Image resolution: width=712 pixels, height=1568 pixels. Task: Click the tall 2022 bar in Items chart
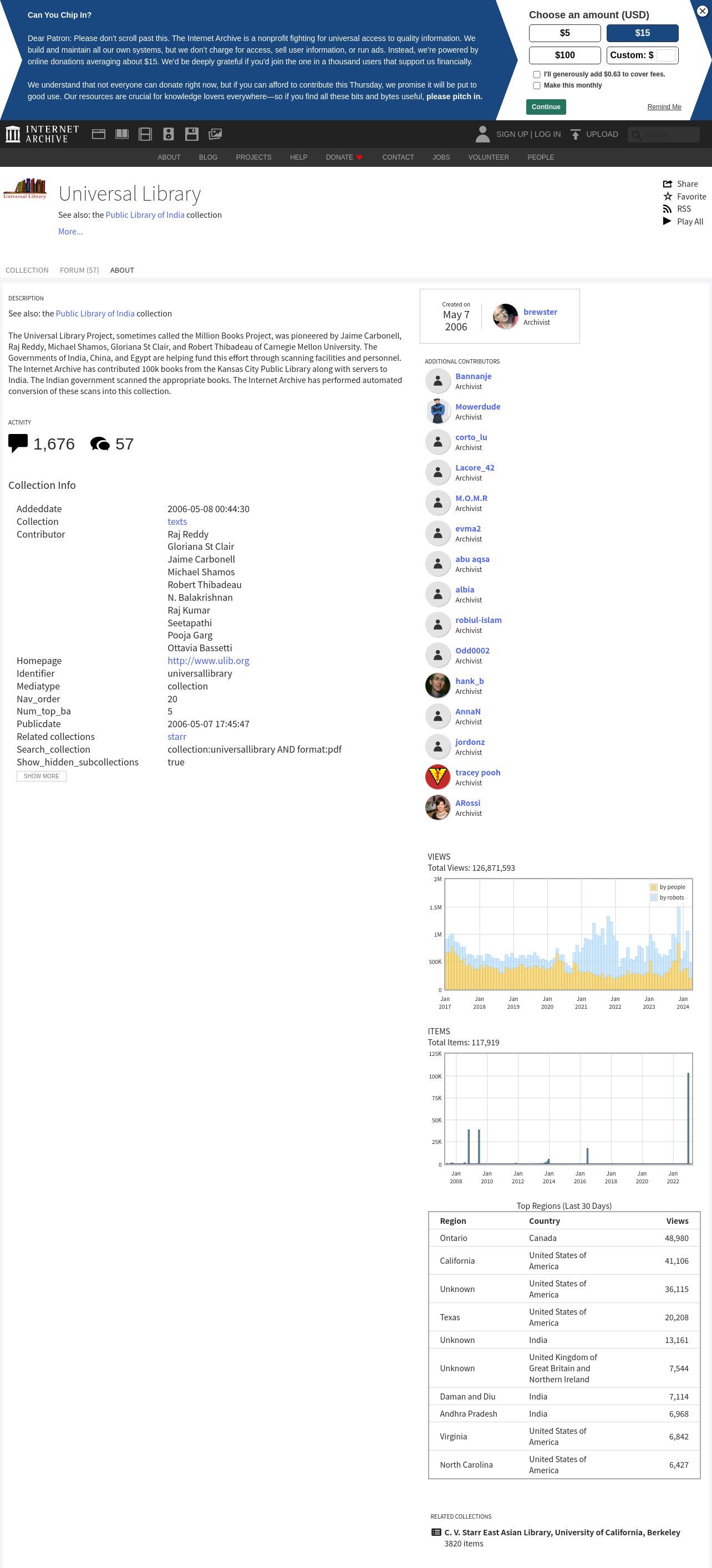[x=688, y=1118]
